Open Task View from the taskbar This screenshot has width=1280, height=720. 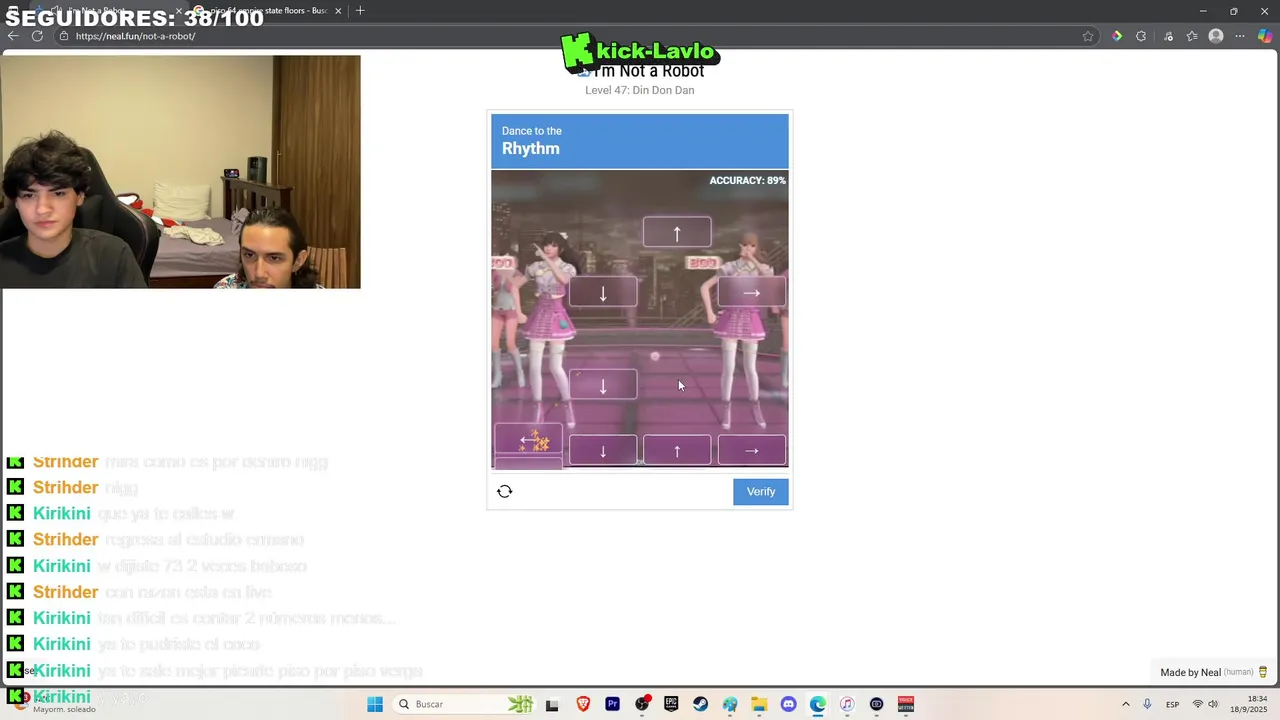tap(552, 704)
